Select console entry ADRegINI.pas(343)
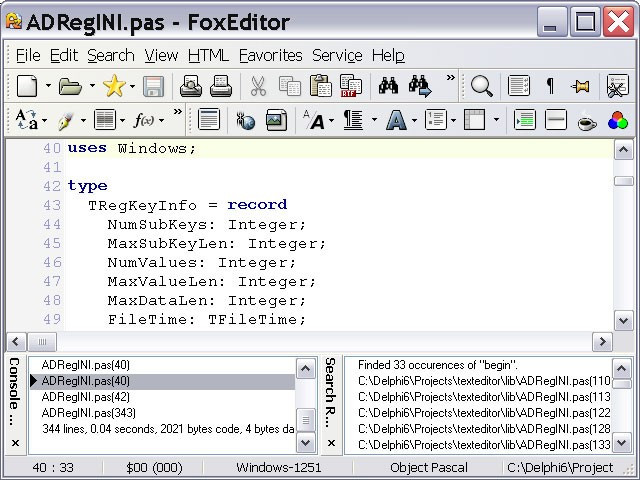The image size is (640, 480). tap(89, 413)
